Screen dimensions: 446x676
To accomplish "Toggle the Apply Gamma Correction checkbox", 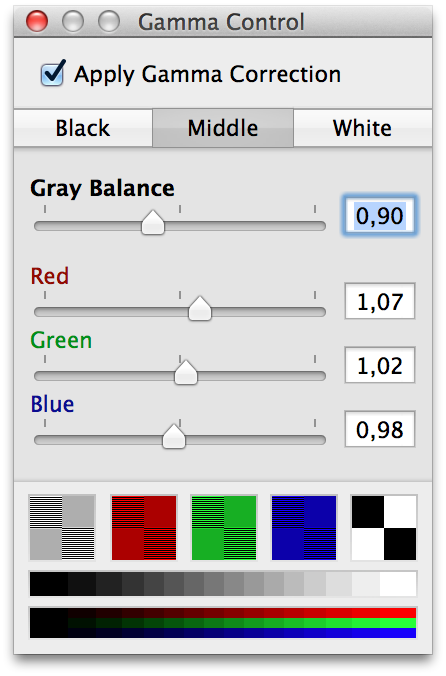I will pyautogui.click(x=53, y=73).
